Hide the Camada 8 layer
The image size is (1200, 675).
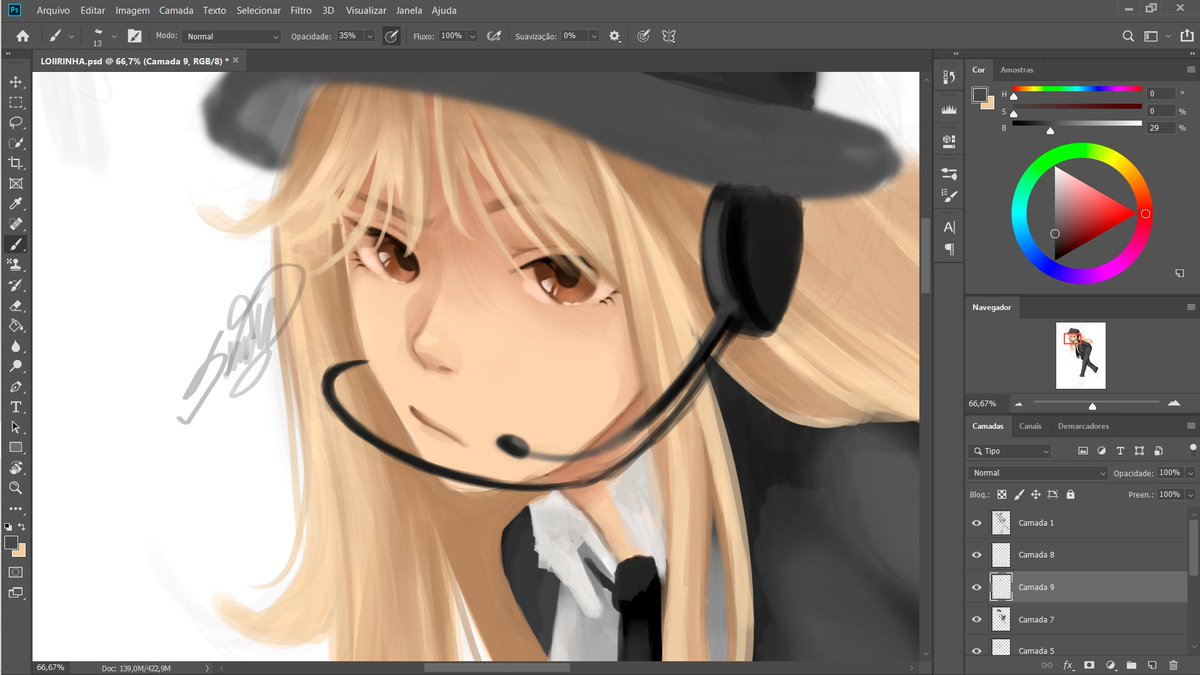coord(977,555)
